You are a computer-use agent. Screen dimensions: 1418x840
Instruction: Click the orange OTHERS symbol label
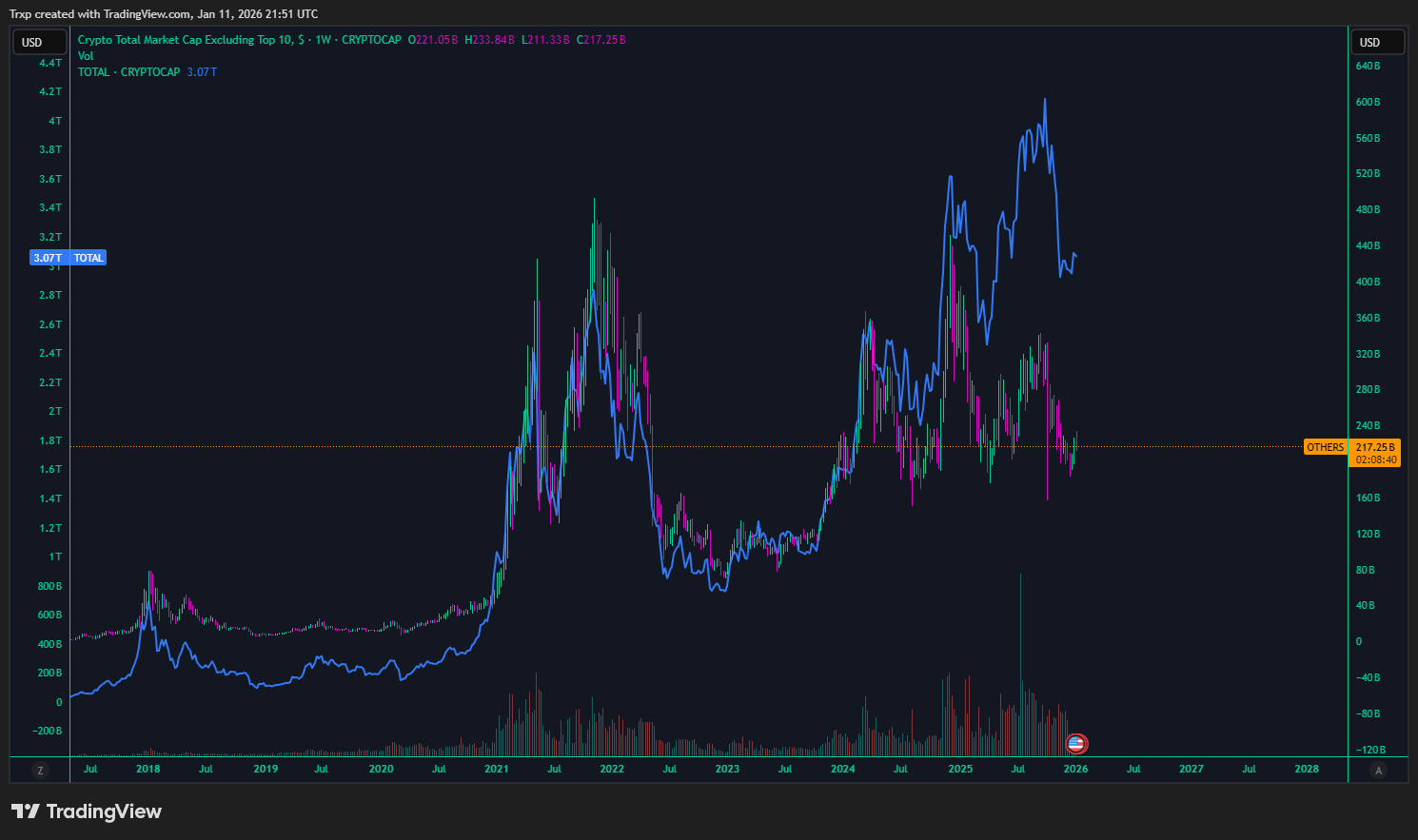point(1325,447)
